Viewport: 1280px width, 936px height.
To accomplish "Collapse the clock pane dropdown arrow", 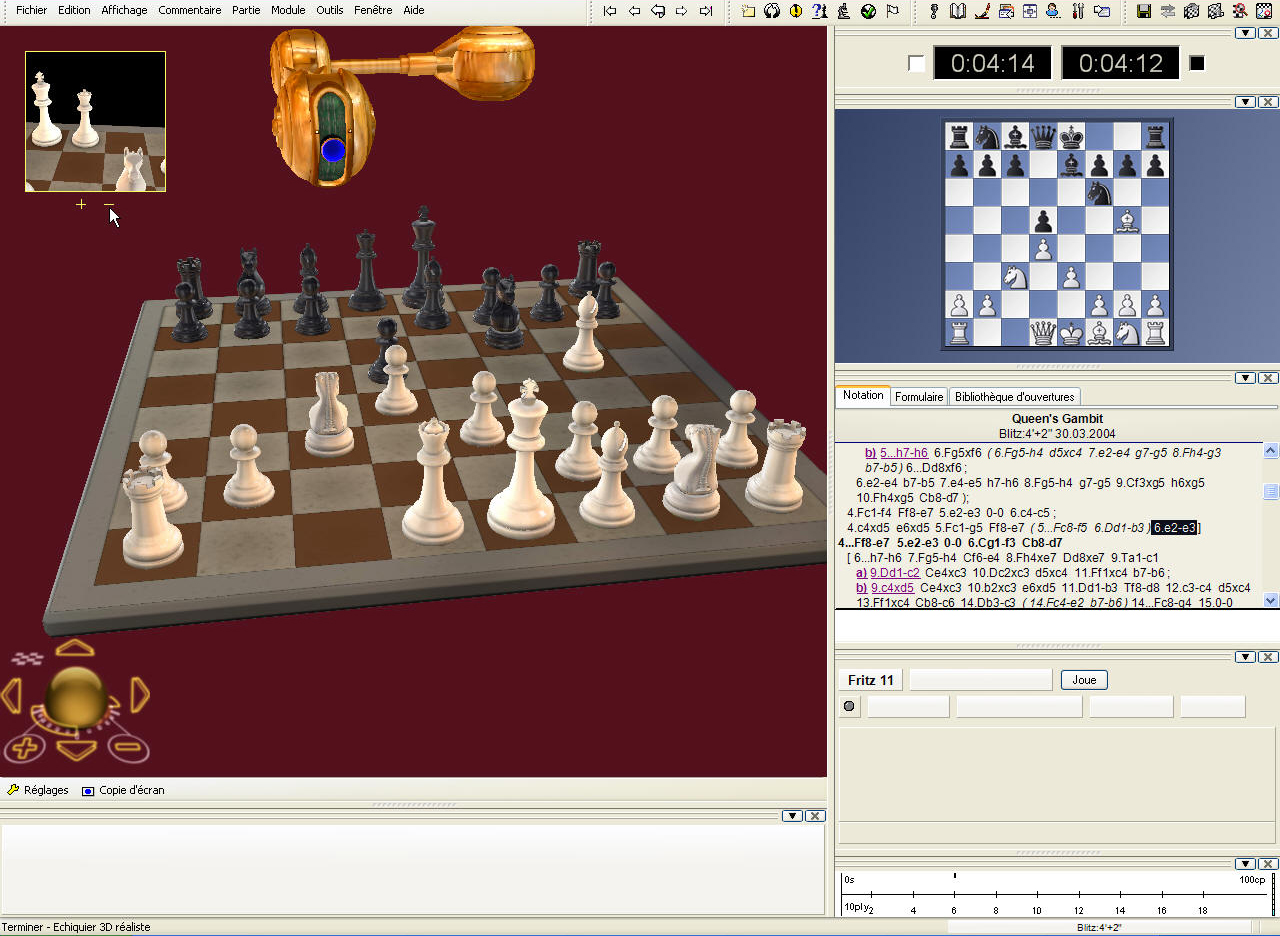I will coord(1245,33).
